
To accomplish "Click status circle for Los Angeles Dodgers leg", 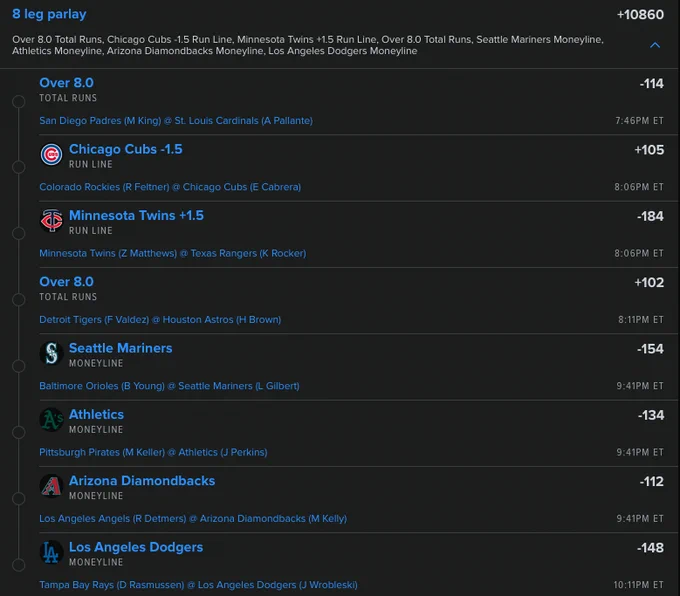I will coord(18,565).
